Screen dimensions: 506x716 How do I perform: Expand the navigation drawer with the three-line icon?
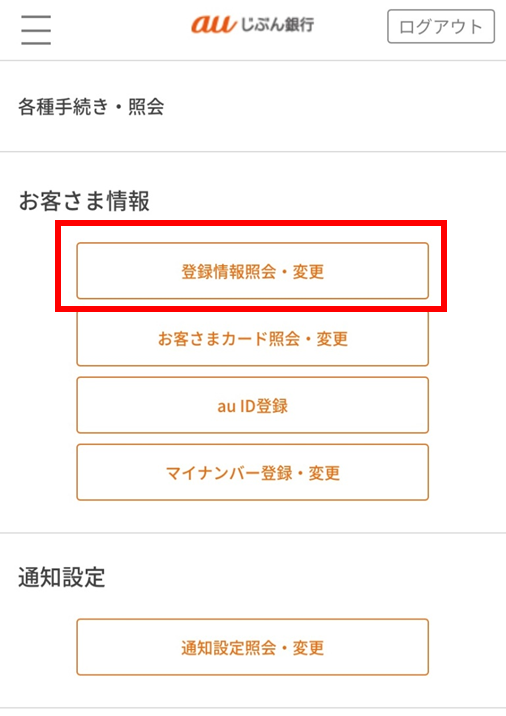(36, 30)
